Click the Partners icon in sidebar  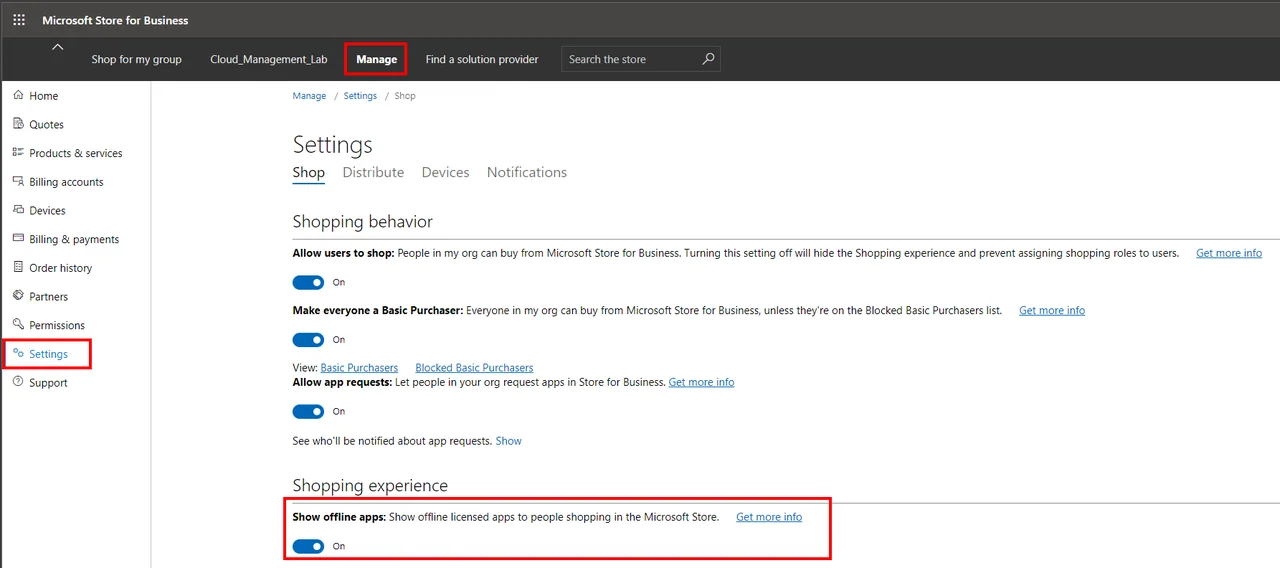[18, 296]
